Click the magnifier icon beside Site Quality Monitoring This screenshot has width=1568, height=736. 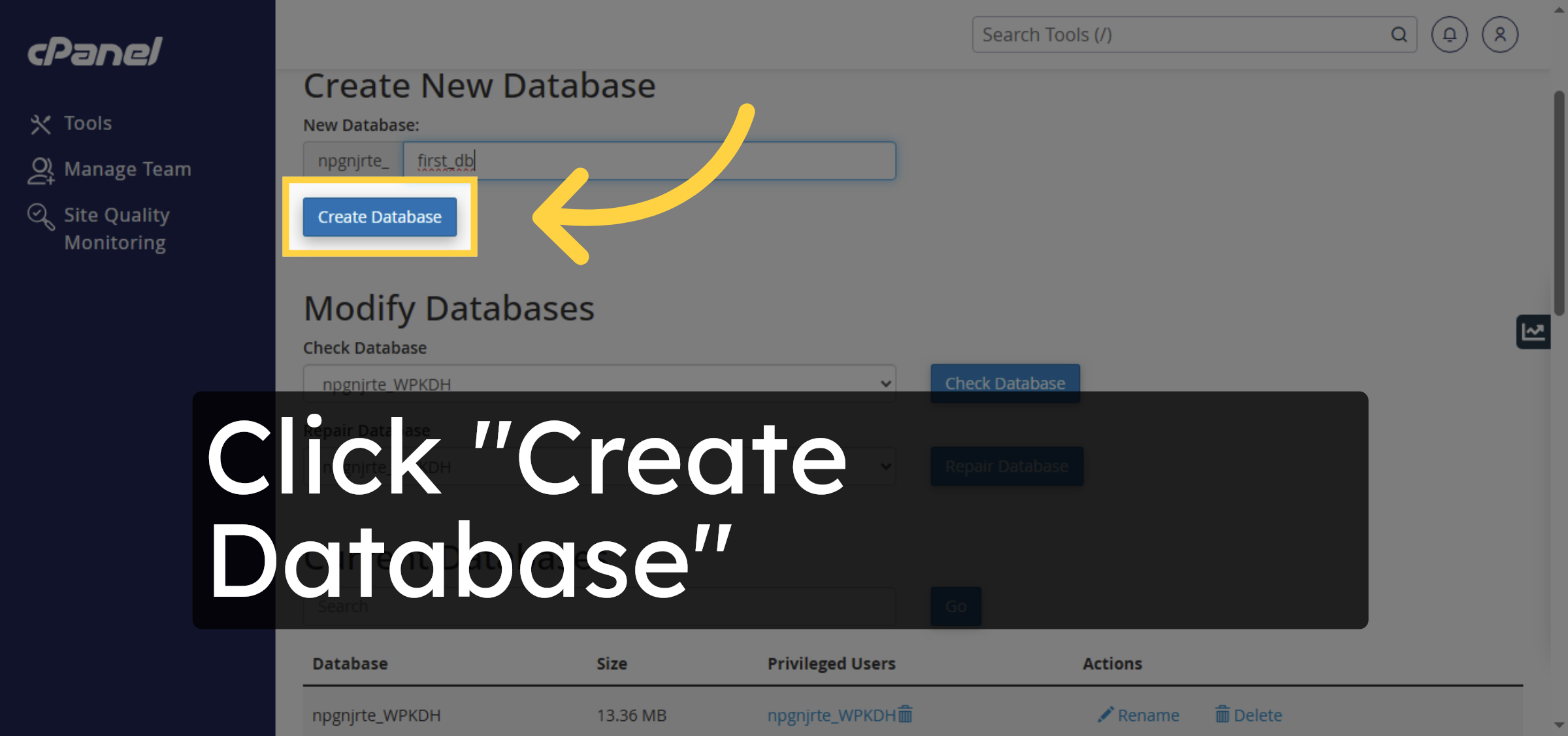coord(41,216)
